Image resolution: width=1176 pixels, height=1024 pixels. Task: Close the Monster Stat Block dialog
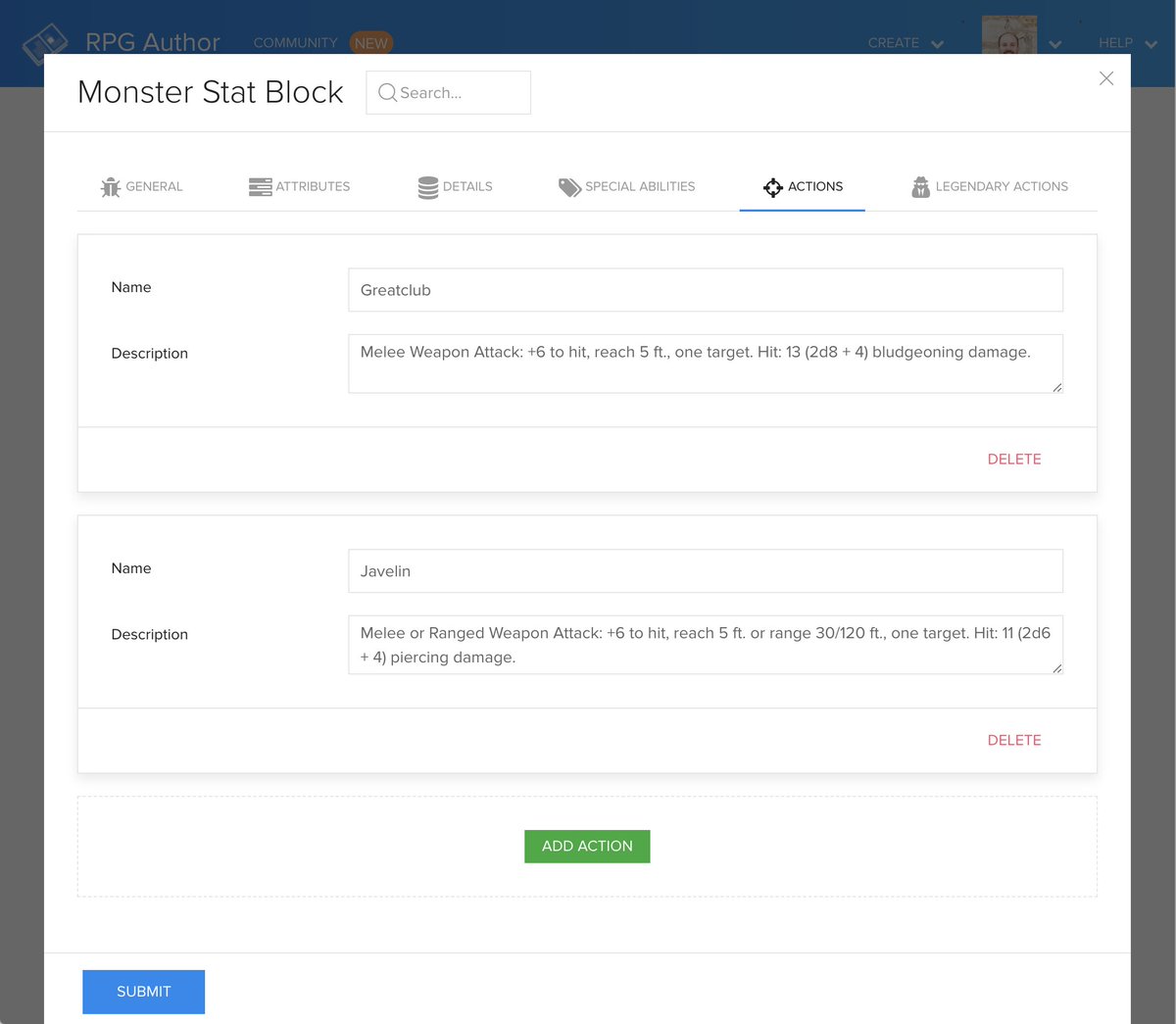1106,78
